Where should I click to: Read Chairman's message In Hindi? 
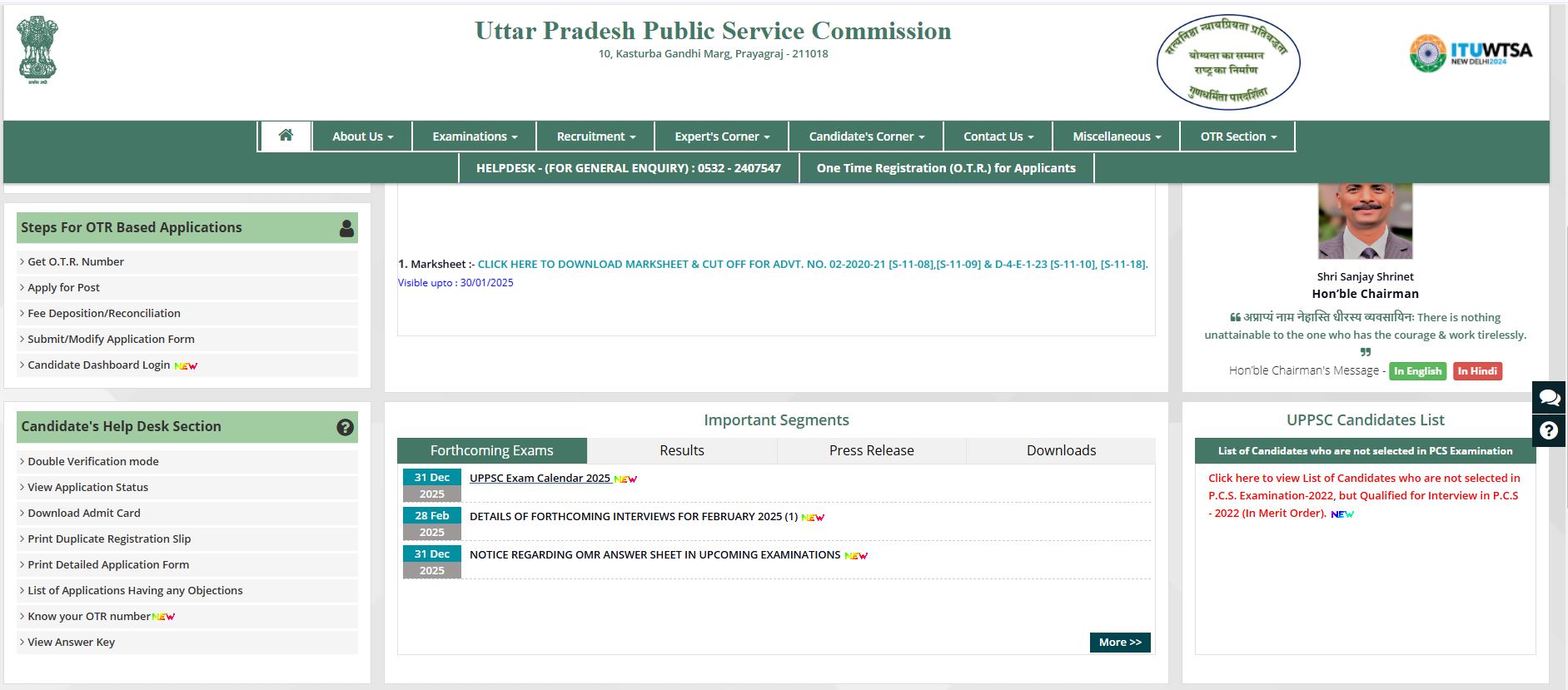[1477, 371]
